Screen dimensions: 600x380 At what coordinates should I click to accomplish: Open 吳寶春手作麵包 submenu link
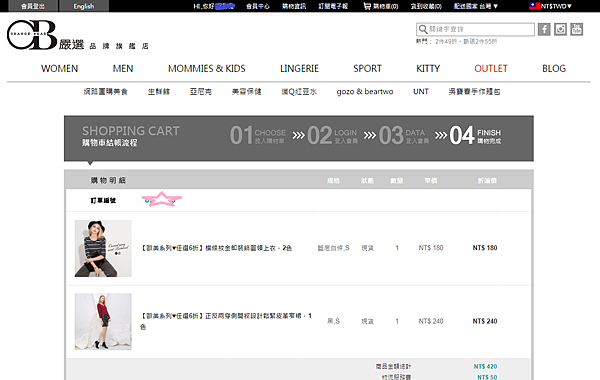(x=474, y=91)
